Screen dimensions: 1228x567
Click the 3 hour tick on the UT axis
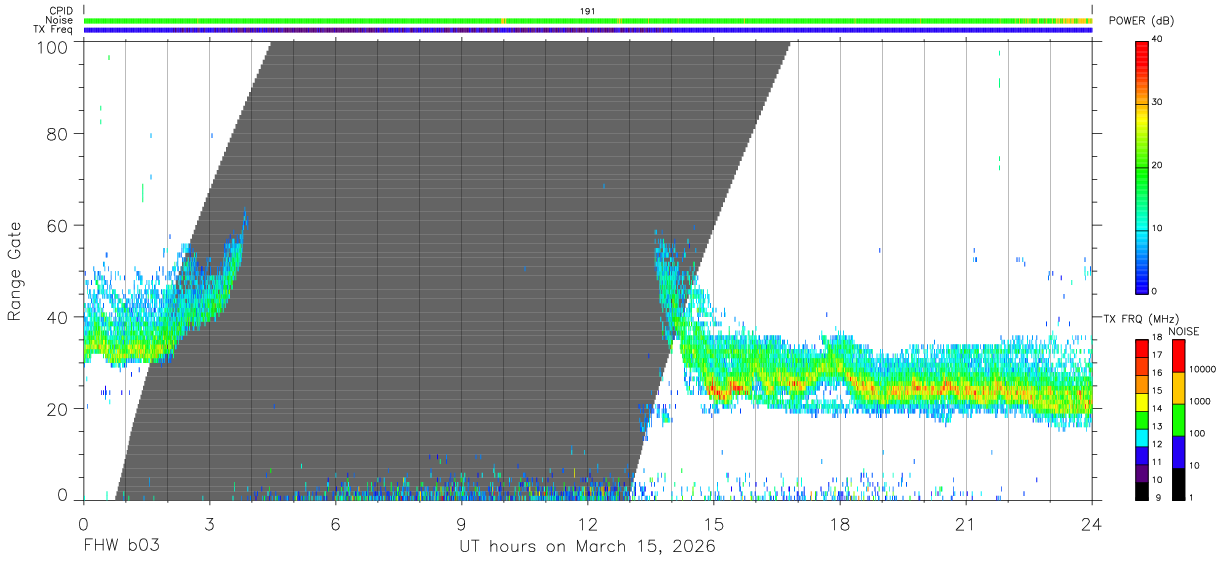(x=209, y=524)
